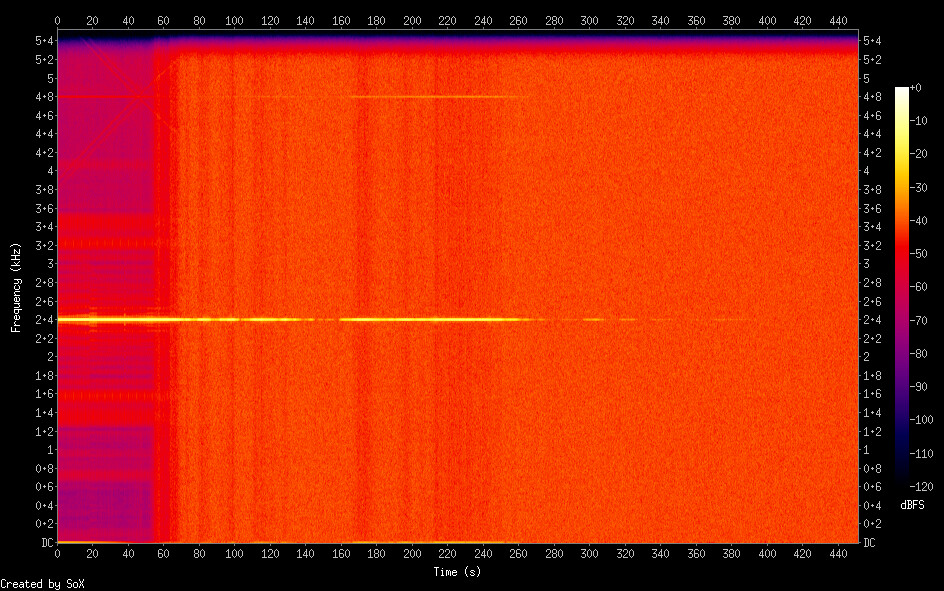Click the 440 tick label on top time axis
The height and width of the screenshot is (591, 944).
click(x=838, y=20)
